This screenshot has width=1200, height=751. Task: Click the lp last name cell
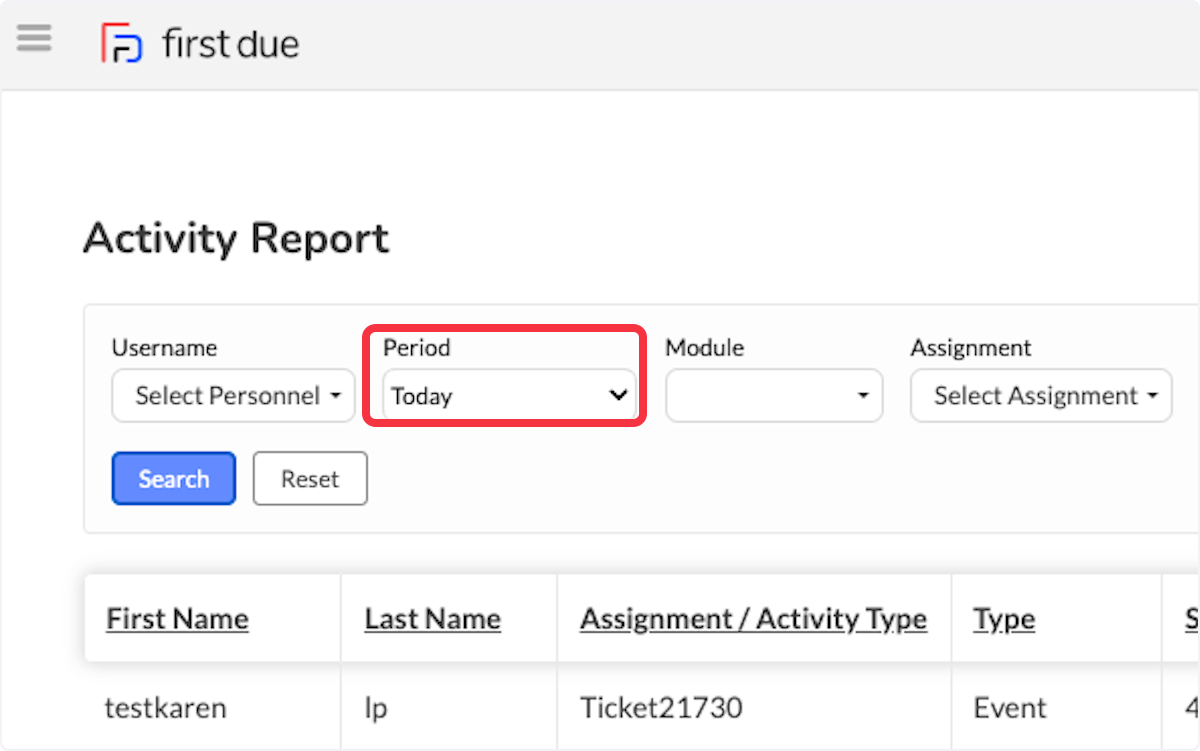[375, 709]
